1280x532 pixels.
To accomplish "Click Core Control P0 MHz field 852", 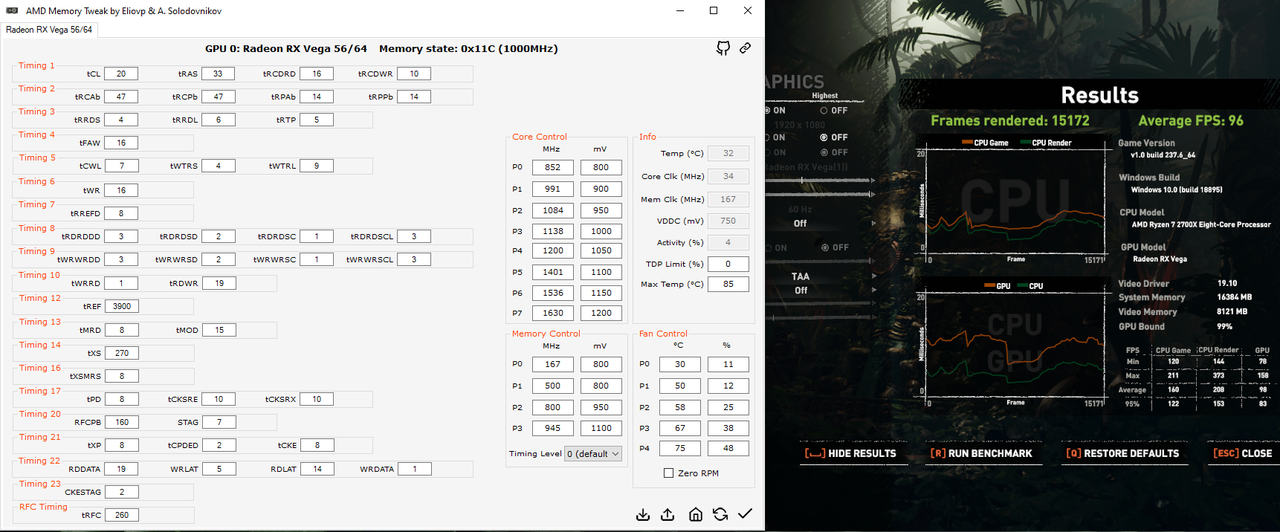I will point(552,168).
